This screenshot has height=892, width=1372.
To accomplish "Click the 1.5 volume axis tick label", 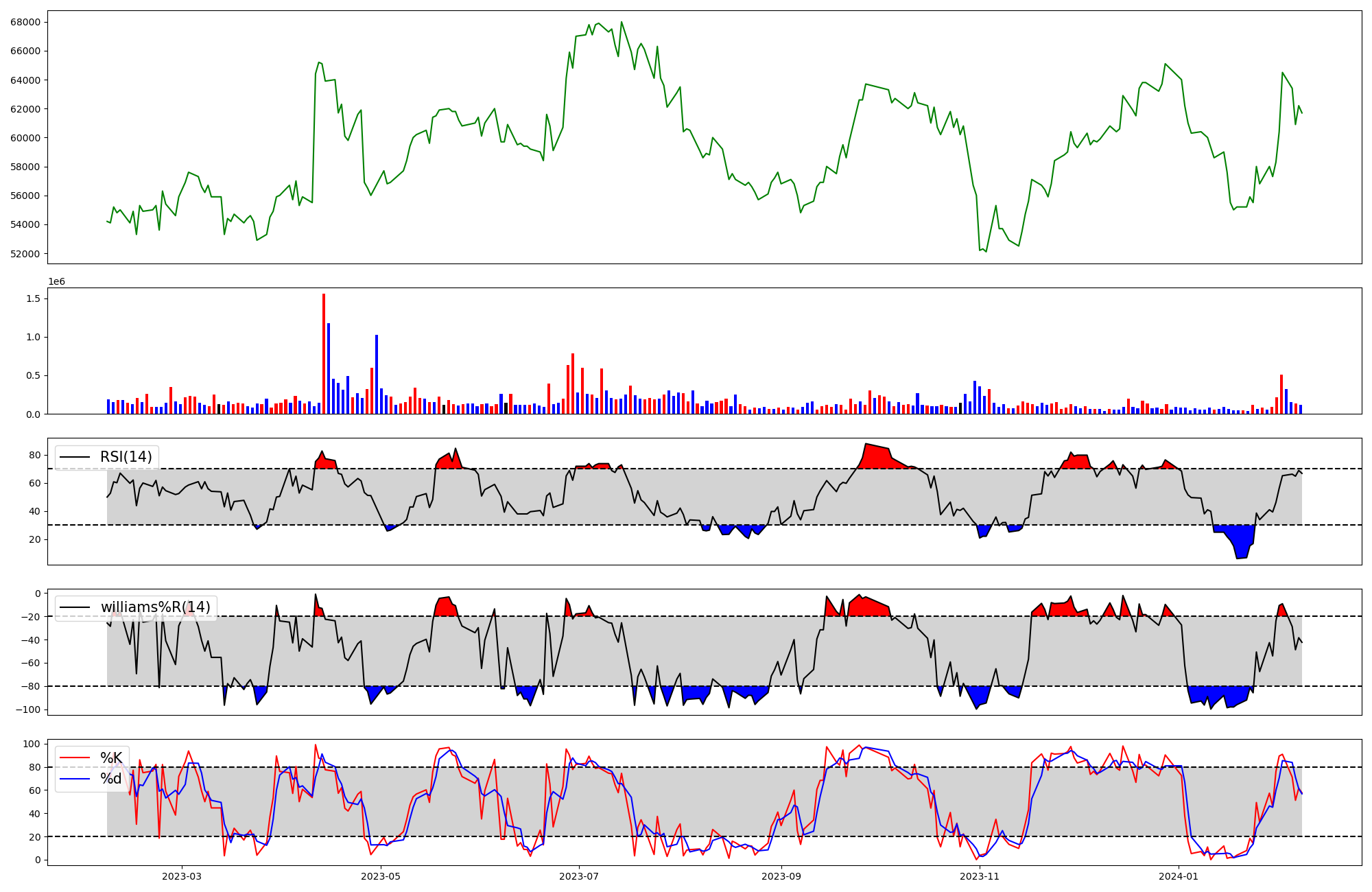I will pos(32,298).
